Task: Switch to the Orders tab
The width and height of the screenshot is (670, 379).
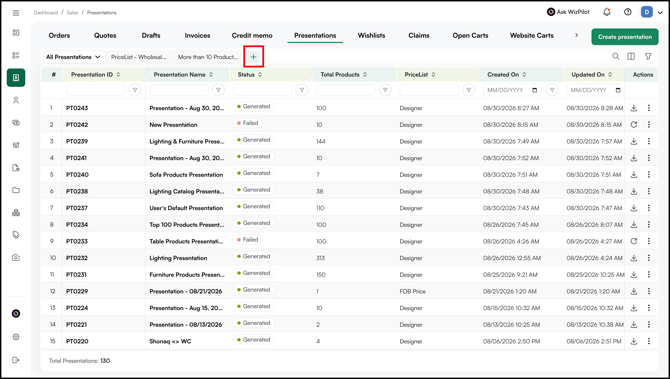Action: (x=59, y=35)
